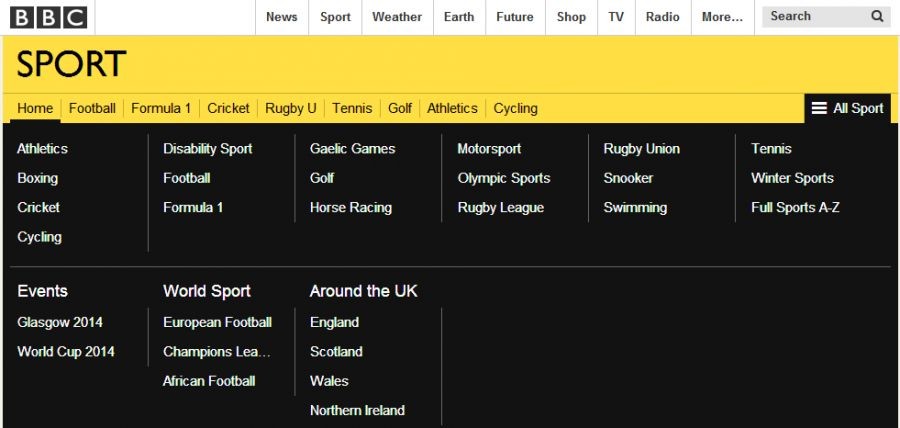Open the Horse Racing link
The height and width of the screenshot is (428, 900).
pyautogui.click(x=351, y=208)
